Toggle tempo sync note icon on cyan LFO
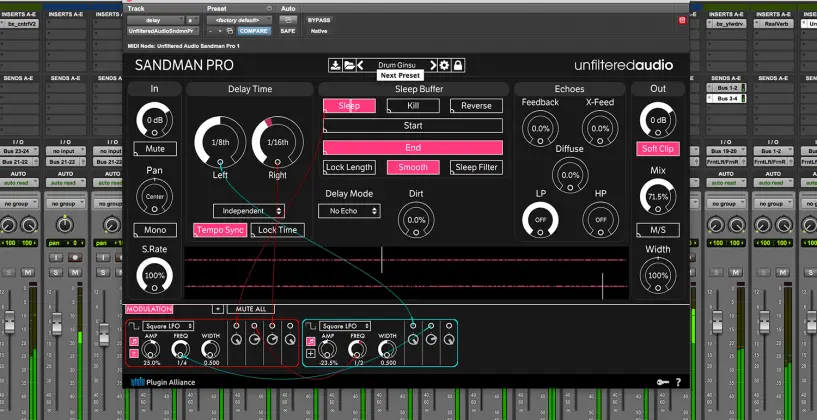This screenshot has width=817, height=420. pyautogui.click(x=311, y=342)
